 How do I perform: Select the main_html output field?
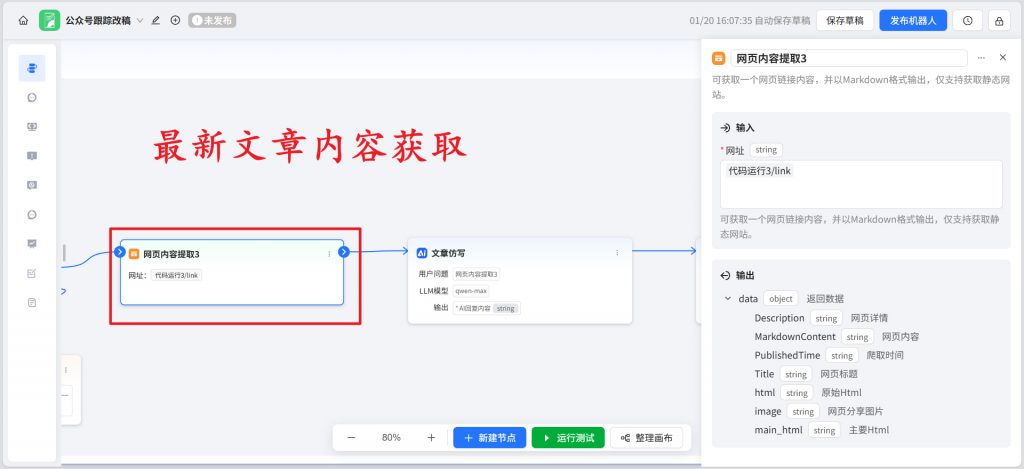[x=778, y=430]
